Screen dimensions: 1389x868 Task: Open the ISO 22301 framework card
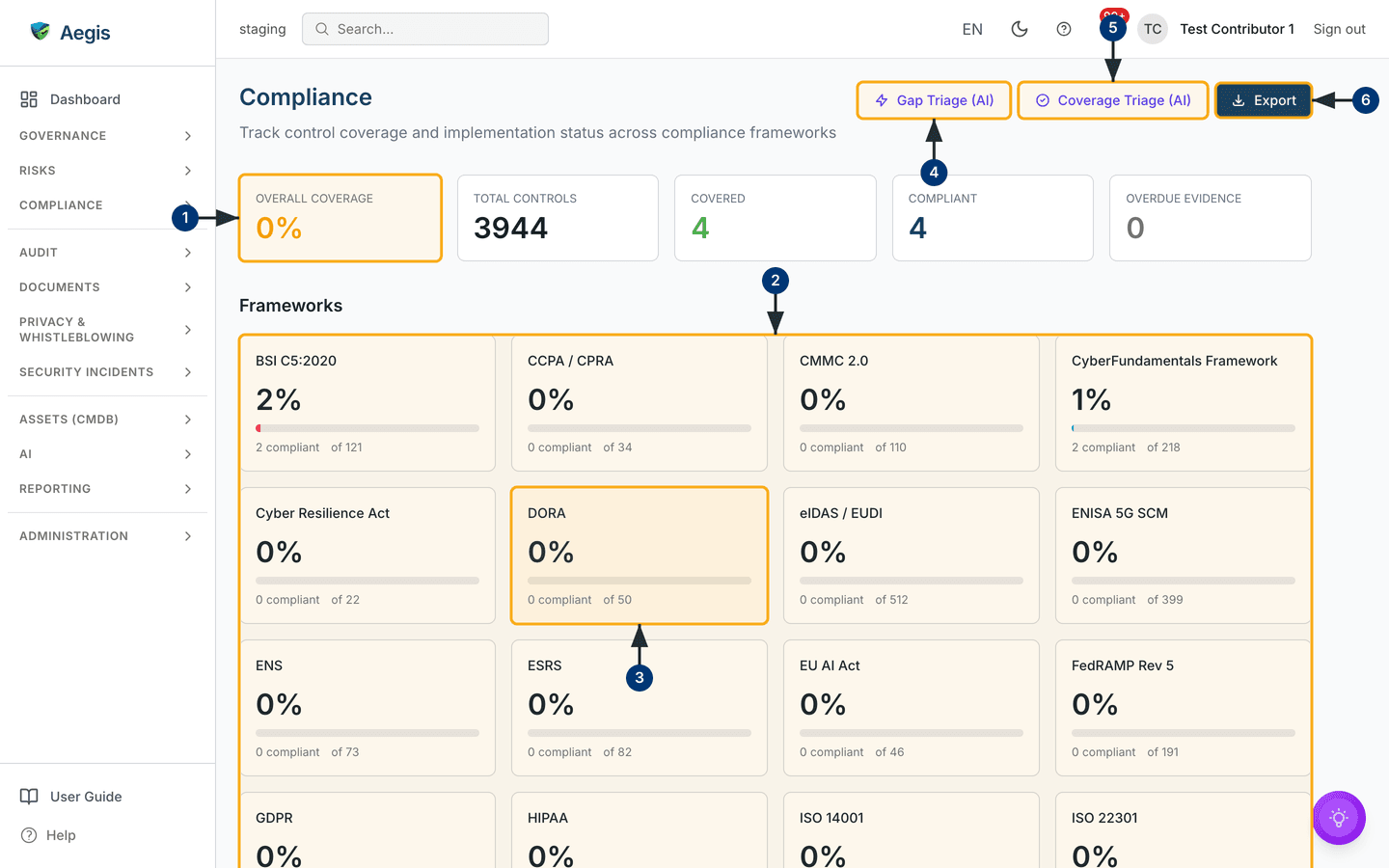click(1184, 830)
